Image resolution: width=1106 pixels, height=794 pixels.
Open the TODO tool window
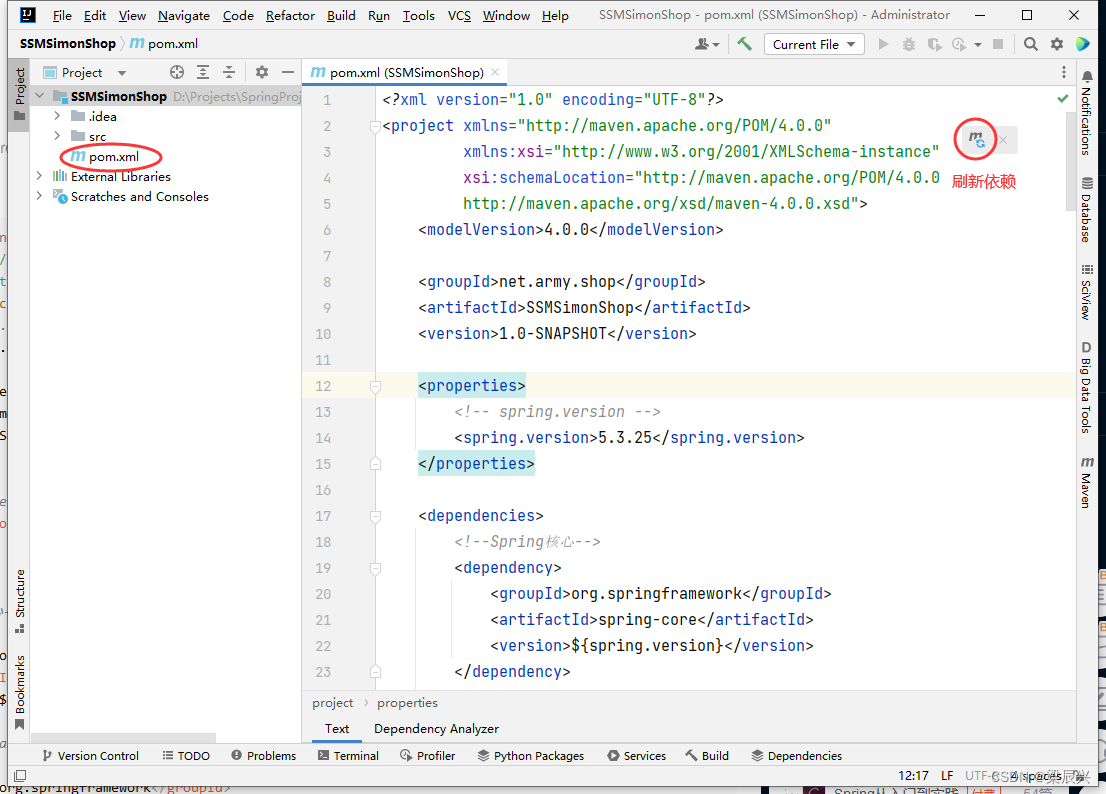point(186,755)
